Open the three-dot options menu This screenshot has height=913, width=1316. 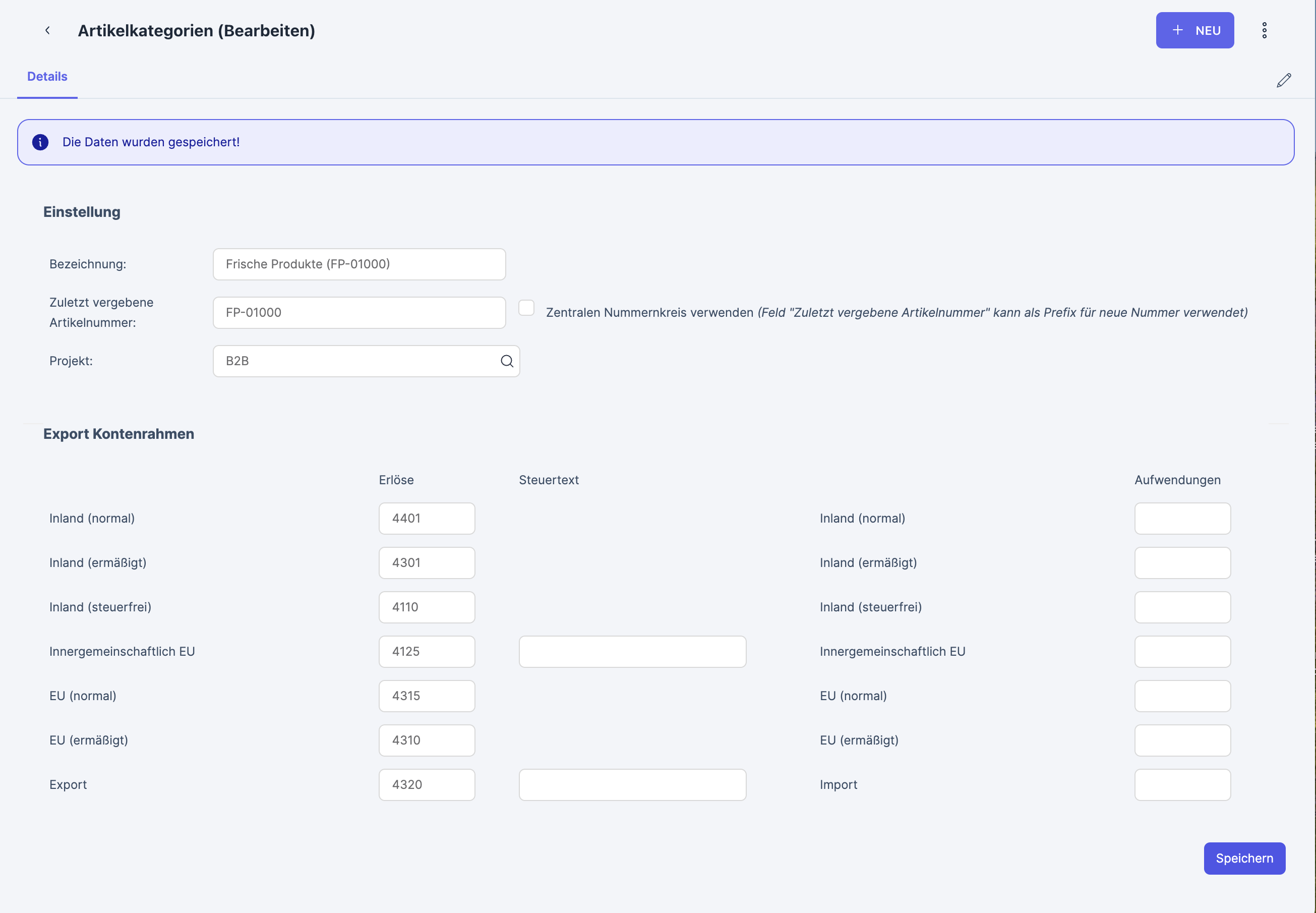[x=1264, y=30]
